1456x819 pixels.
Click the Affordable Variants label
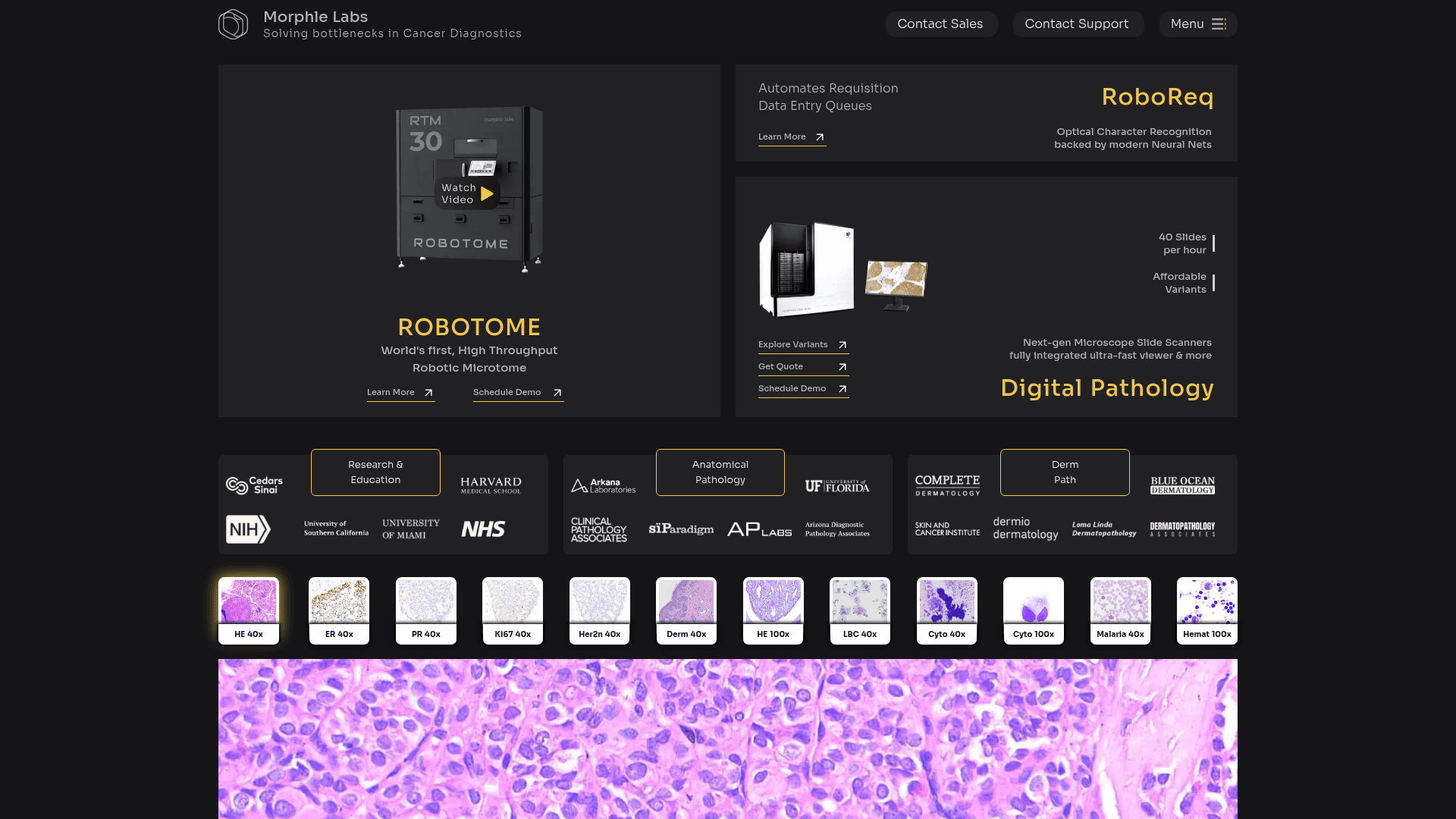[x=1179, y=283]
